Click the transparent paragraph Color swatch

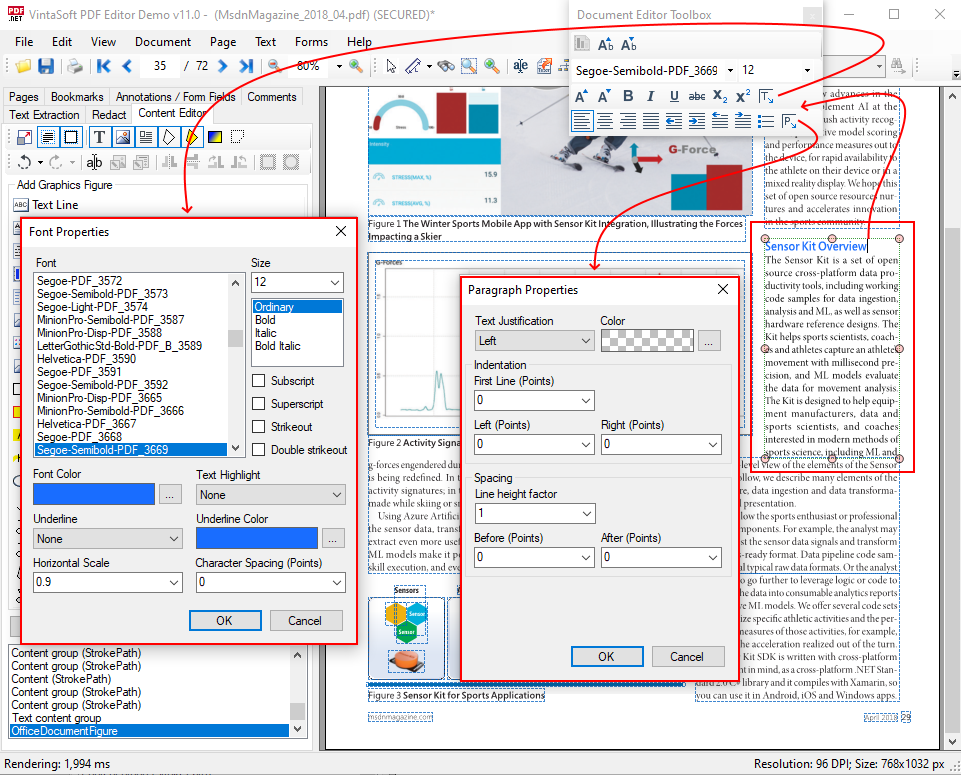pyautogui.click(x=647, y=341)
